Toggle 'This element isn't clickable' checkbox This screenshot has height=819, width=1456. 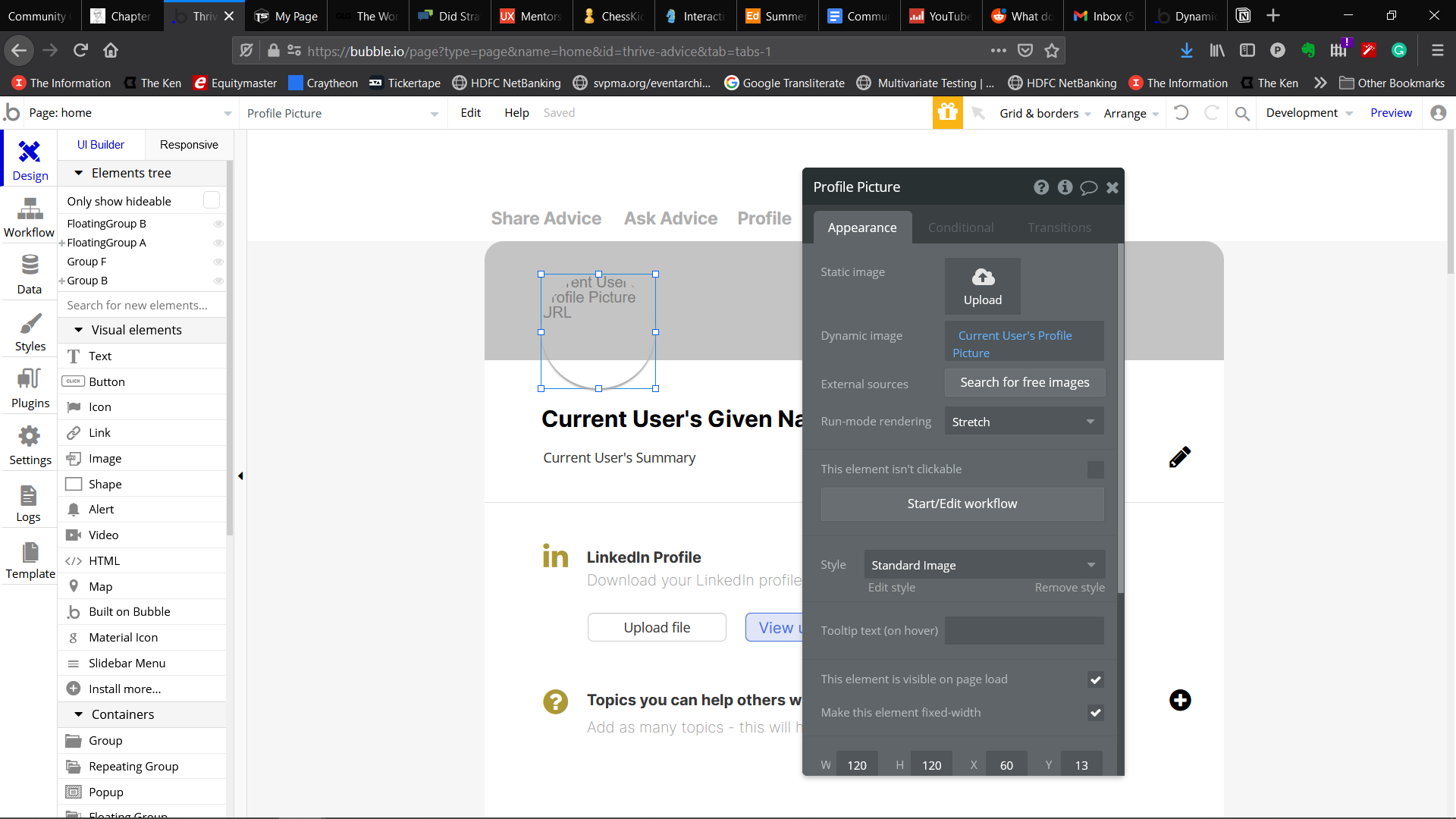click(1095, 469)
